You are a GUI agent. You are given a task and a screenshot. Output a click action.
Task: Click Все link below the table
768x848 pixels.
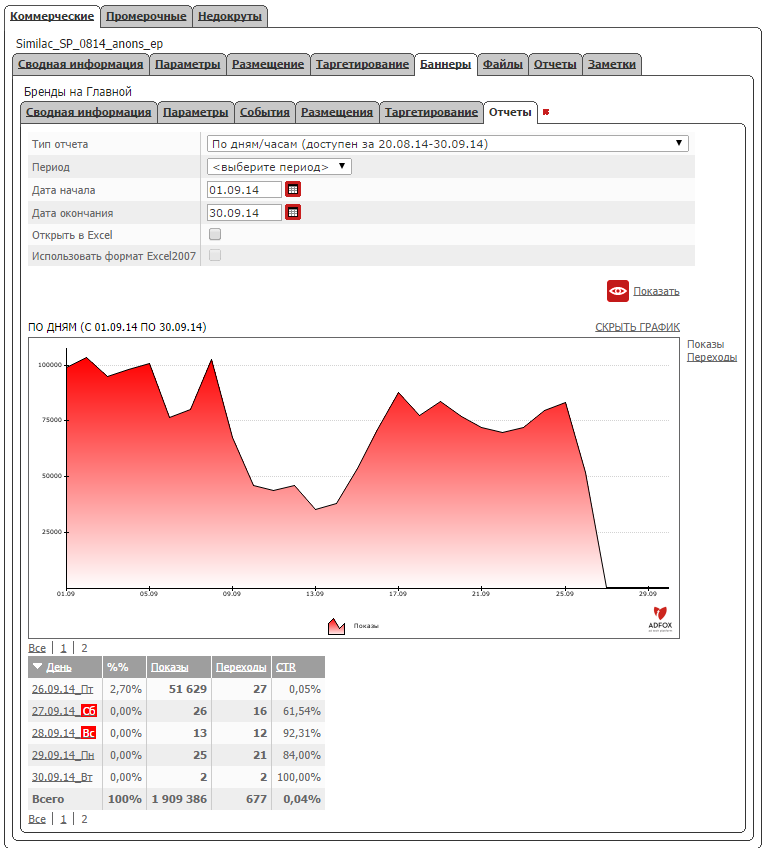tap(37, 819)
